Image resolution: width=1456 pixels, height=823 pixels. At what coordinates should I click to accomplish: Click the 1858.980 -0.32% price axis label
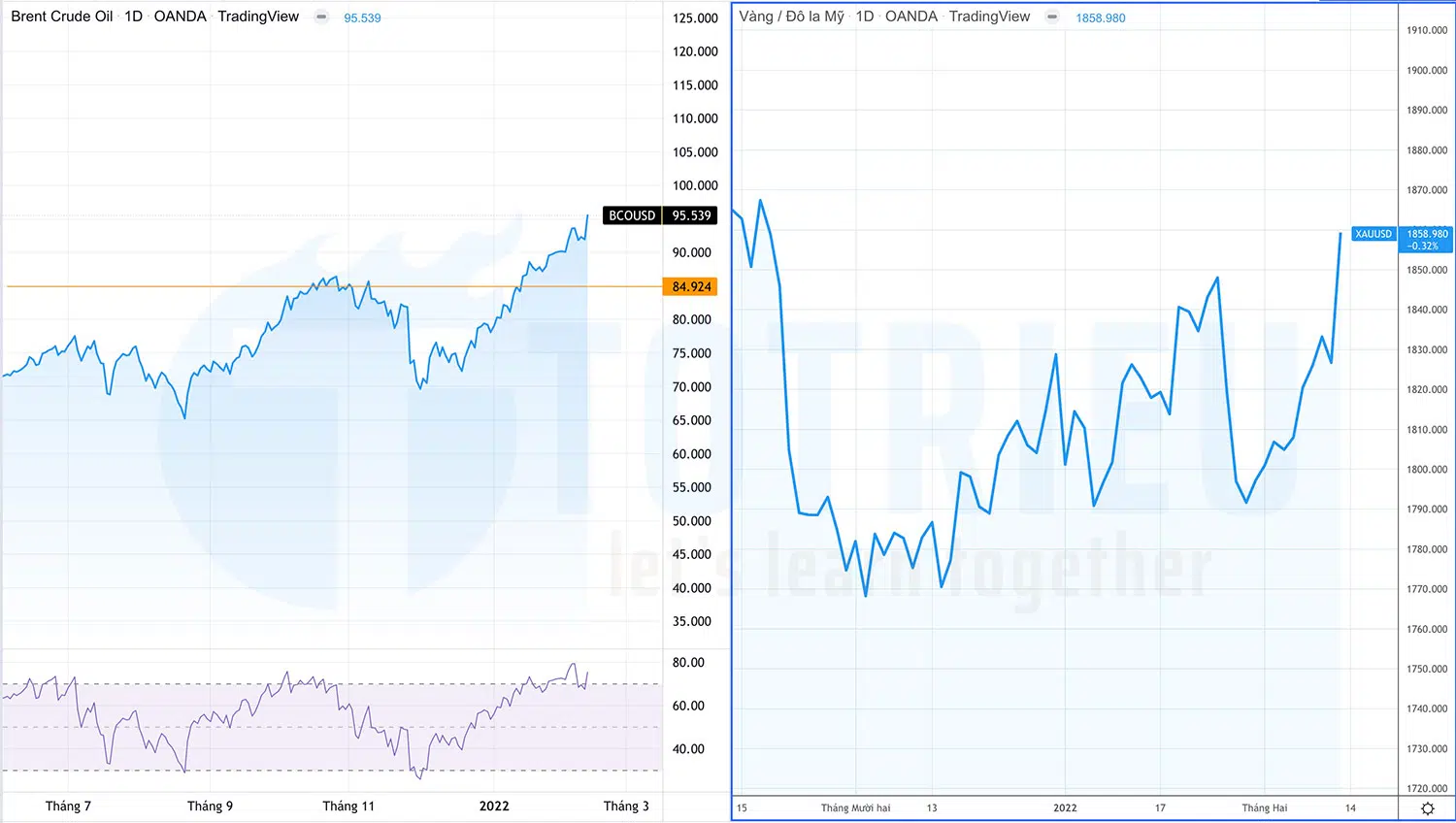1426,240
